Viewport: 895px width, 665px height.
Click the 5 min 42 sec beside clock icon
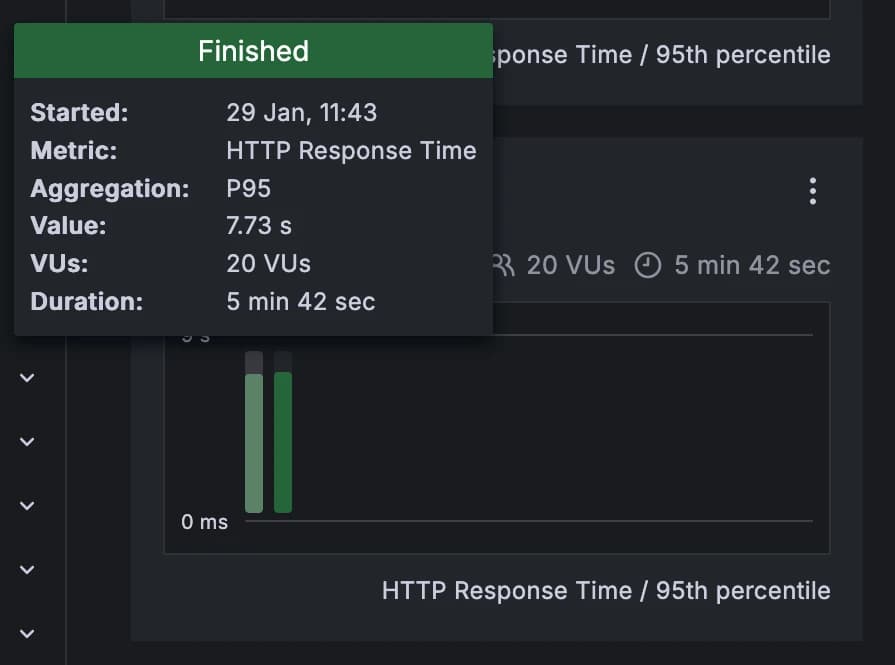(x=752, y=265)
